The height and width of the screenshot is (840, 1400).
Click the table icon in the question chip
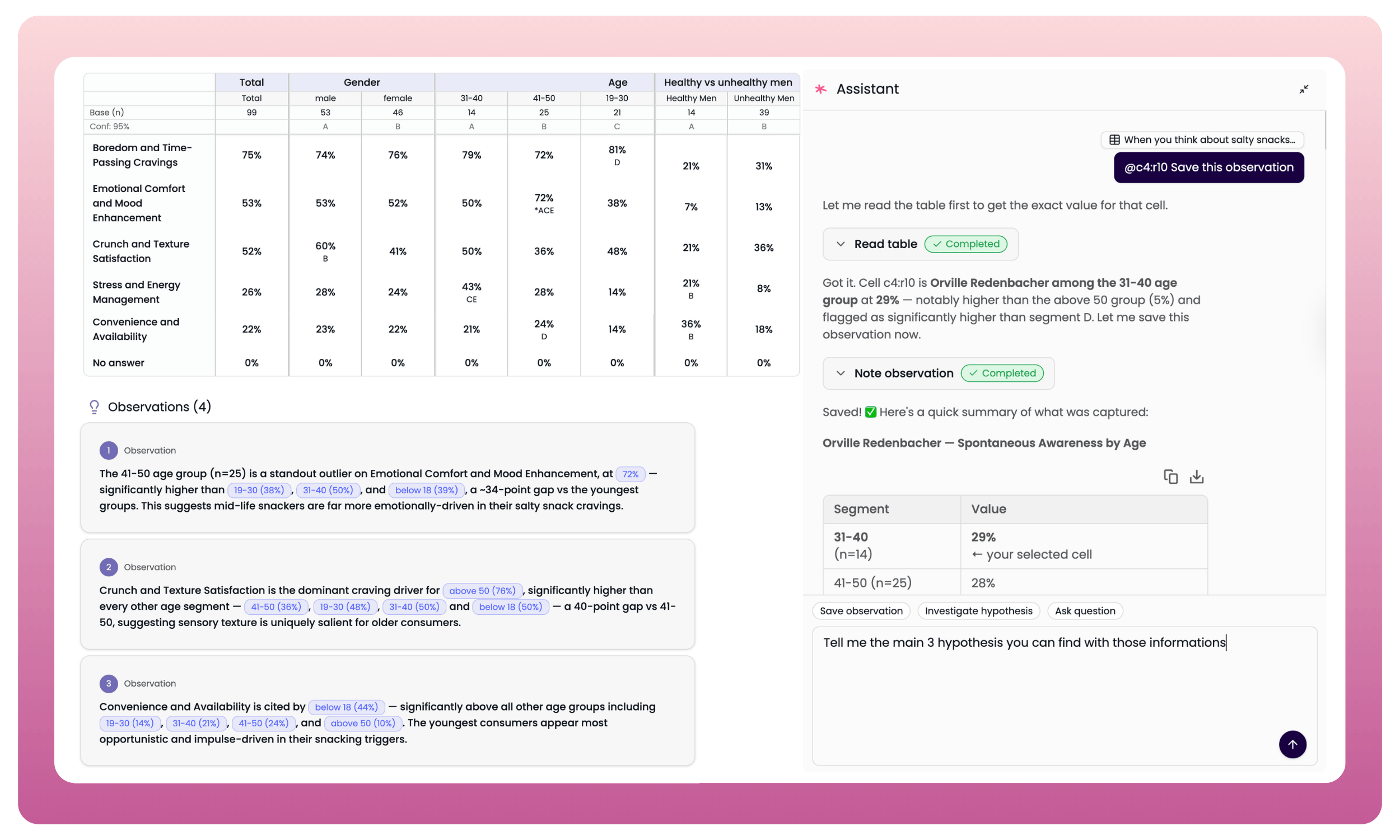(1114, 140)
